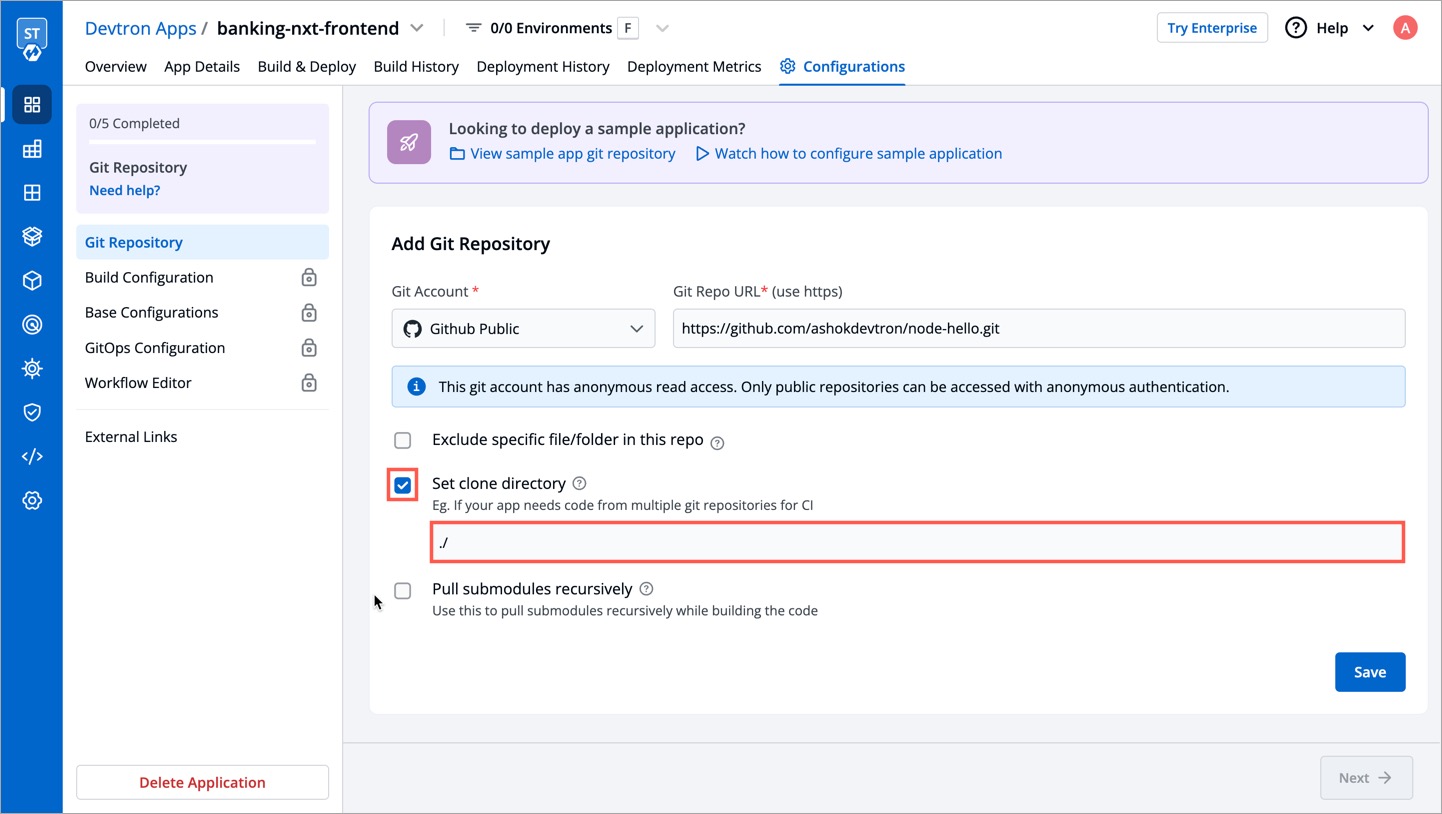Click the clone directory path input field
The width and height of the screenshot is (1442, 814).
pyautogui.click(x=917, y=542)
